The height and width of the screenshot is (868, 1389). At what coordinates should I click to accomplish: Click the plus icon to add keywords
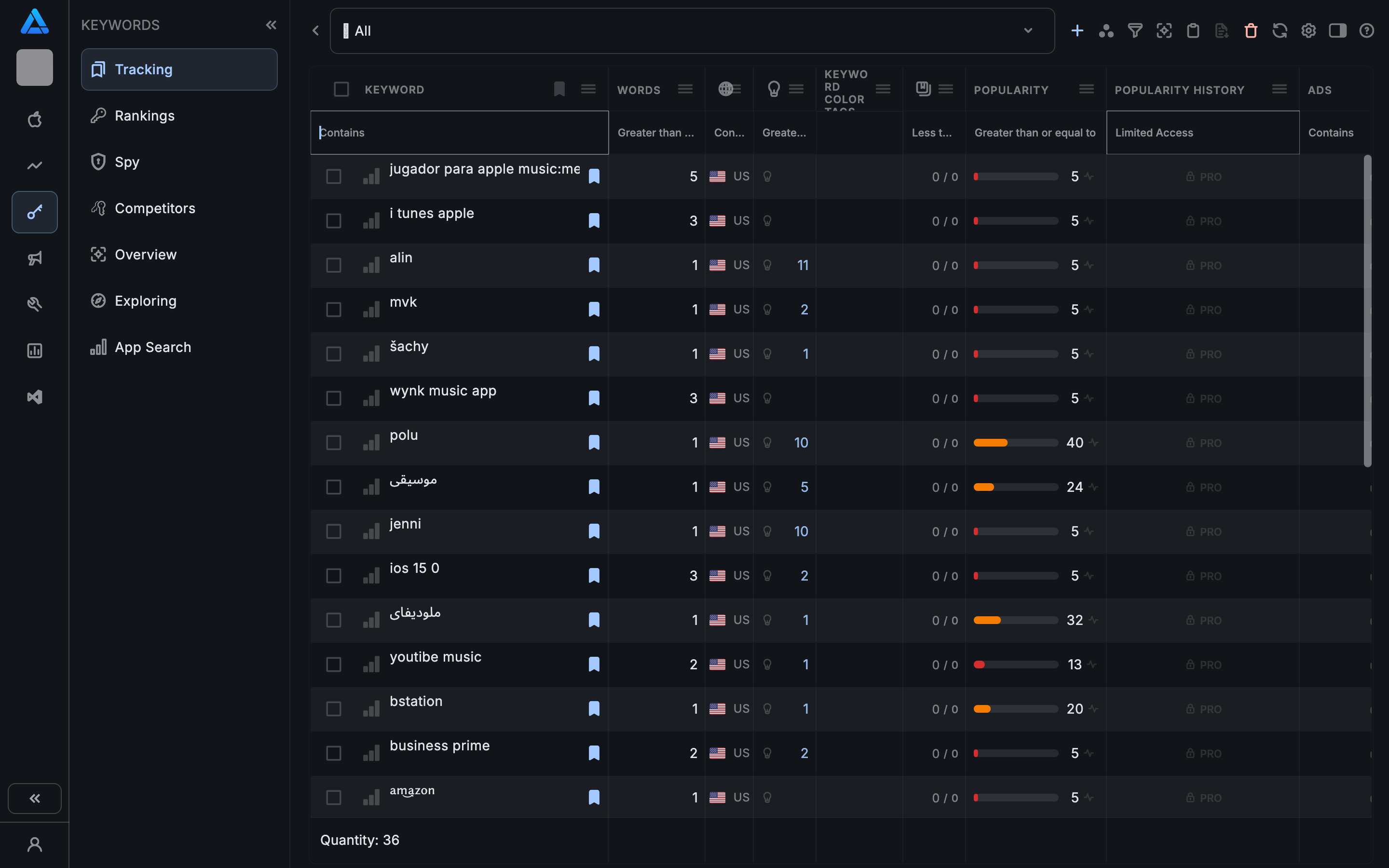tap(1077, 30)
